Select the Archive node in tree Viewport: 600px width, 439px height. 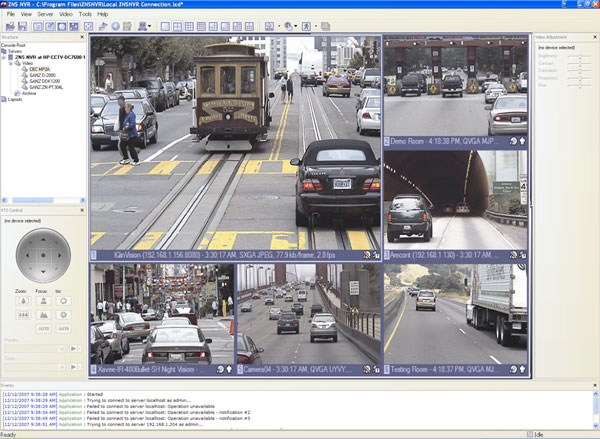29,93
